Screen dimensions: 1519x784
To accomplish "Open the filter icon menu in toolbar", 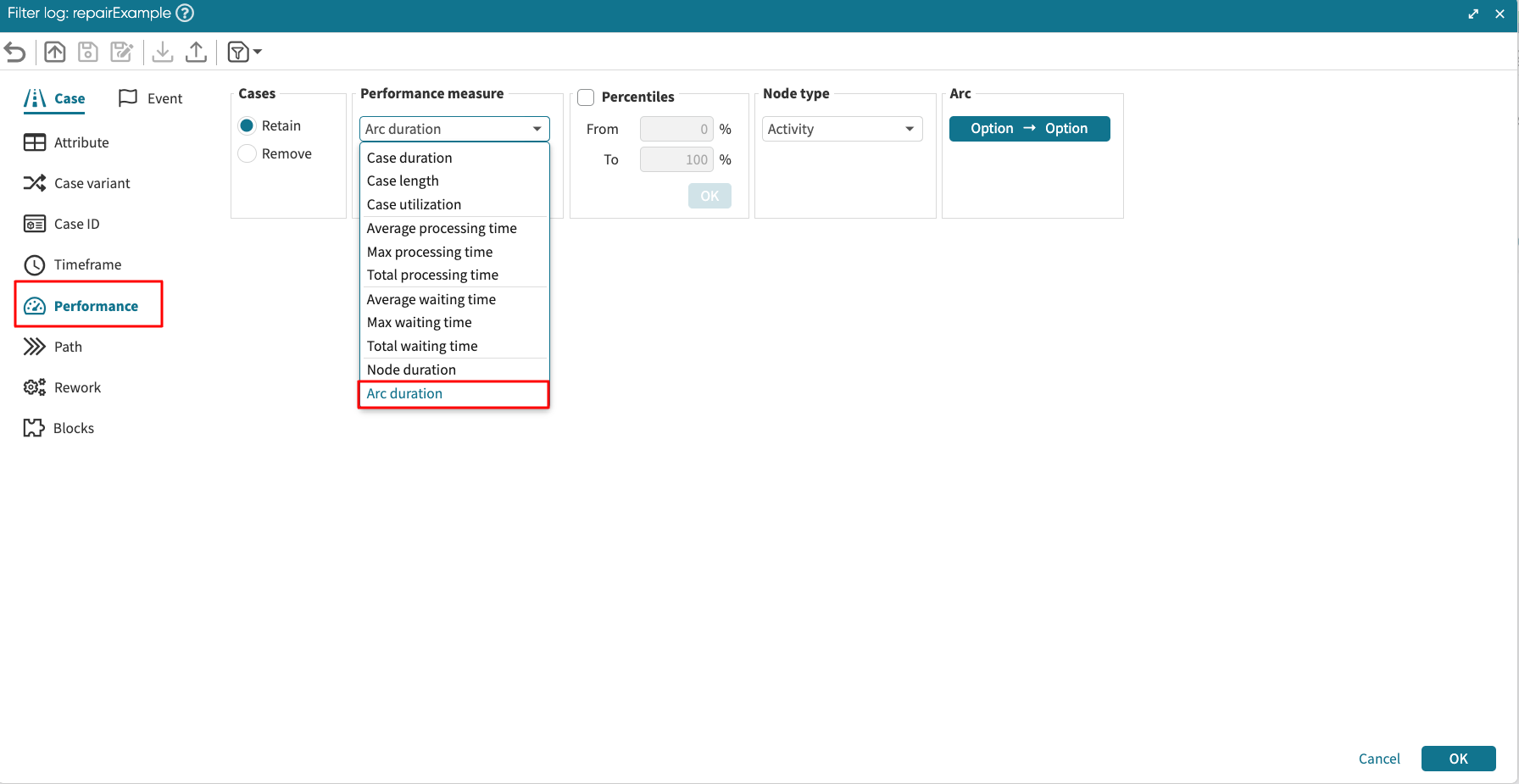I will 244,53.
